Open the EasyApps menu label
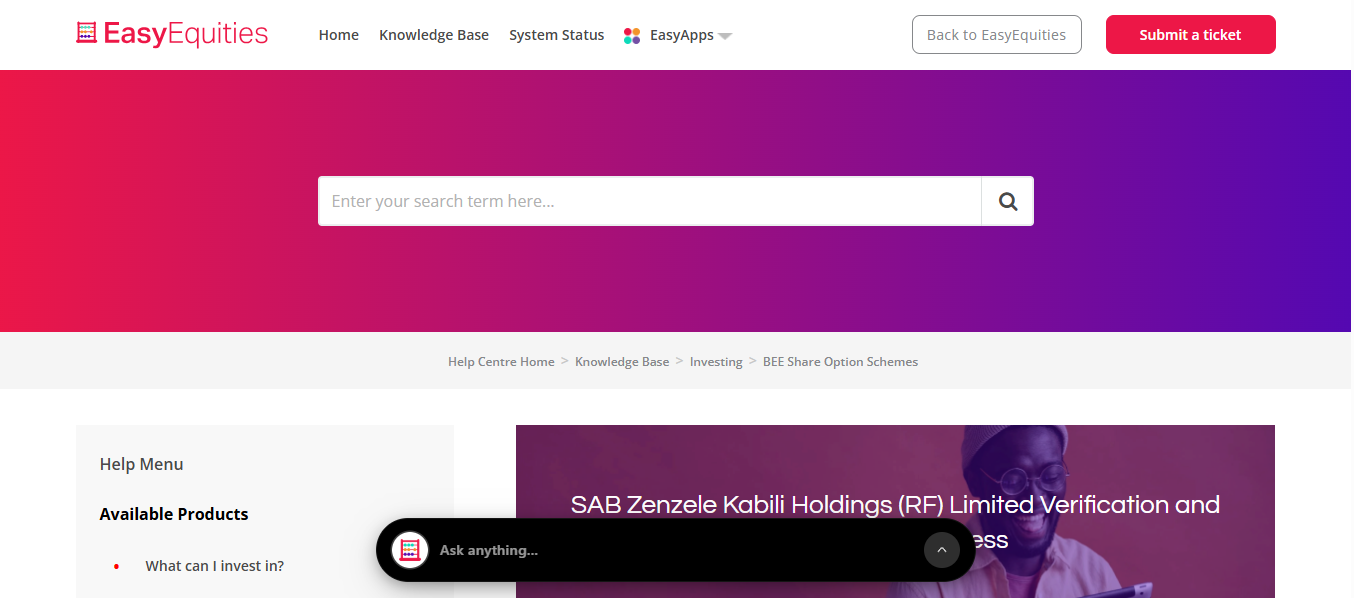Image resolution: width=1354 pixels, height=598 pixels. (x=682, y=35)
